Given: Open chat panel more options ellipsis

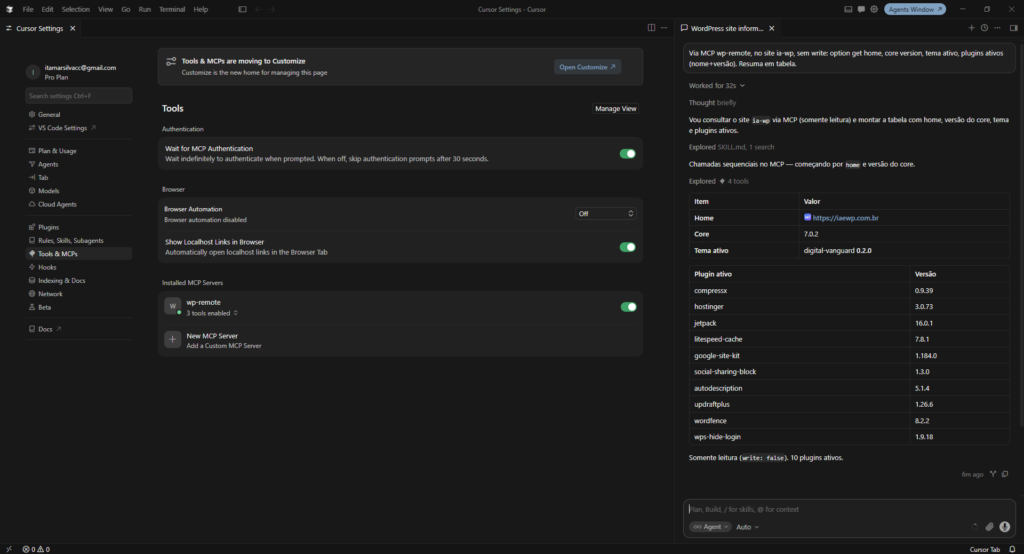Looking at the screenshot, I should coord(997,27).
